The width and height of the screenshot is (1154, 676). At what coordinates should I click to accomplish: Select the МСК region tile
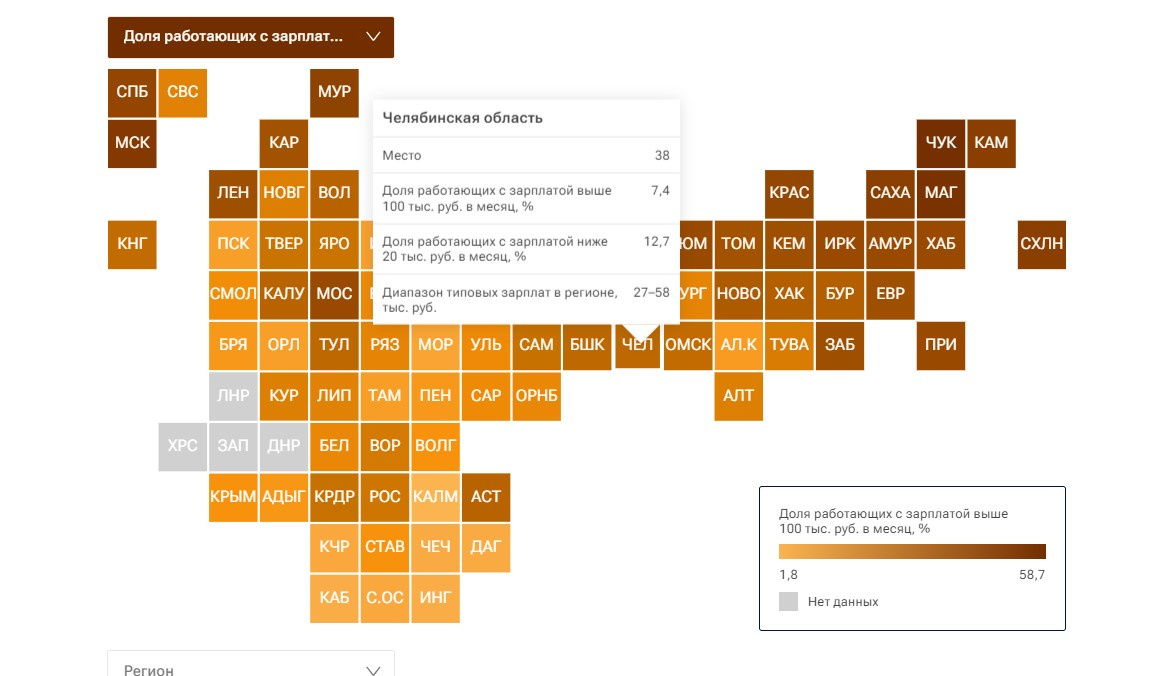tap(132, 143)
